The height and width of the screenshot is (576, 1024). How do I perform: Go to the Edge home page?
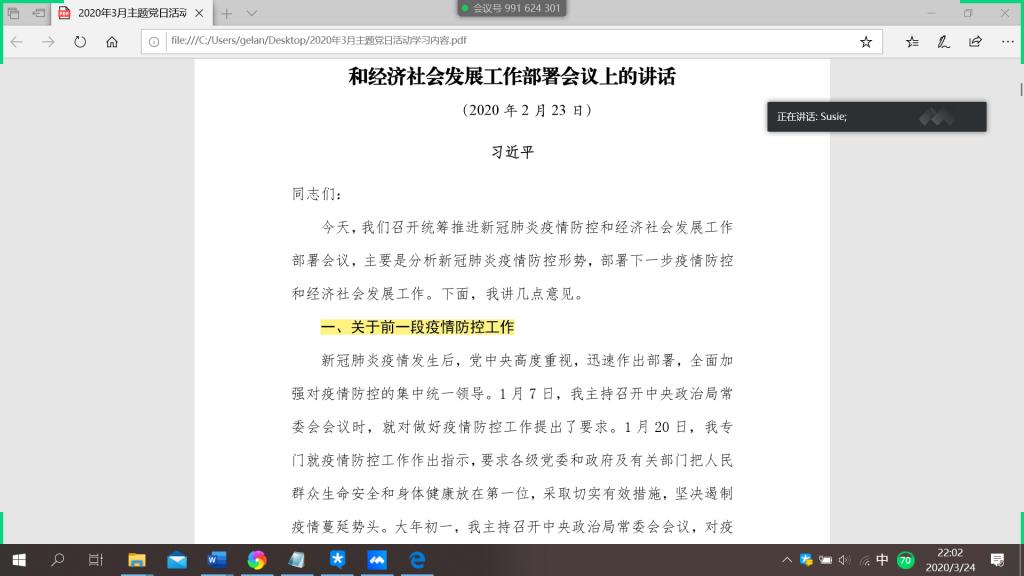pos(112,42)
